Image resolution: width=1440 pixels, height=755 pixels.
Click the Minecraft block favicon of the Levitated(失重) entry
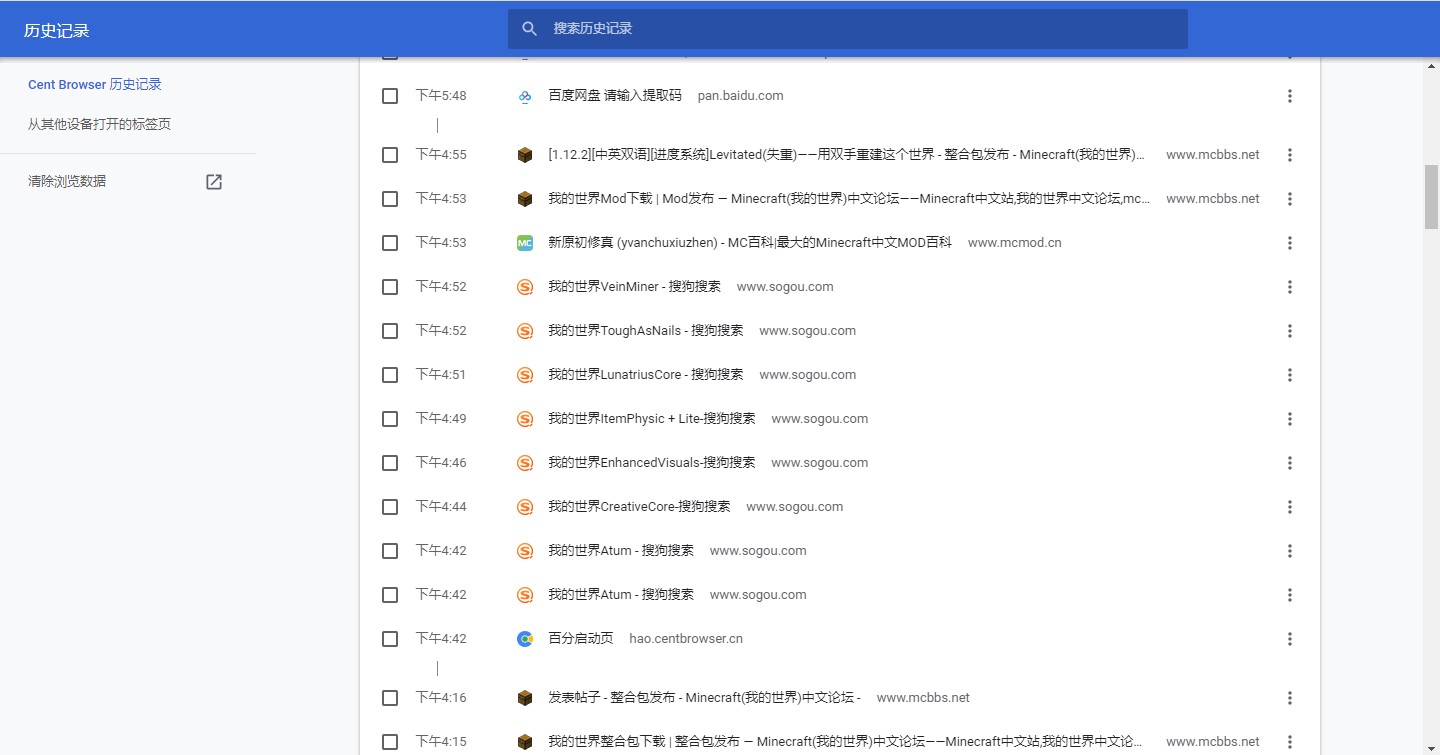coord(525,155)
